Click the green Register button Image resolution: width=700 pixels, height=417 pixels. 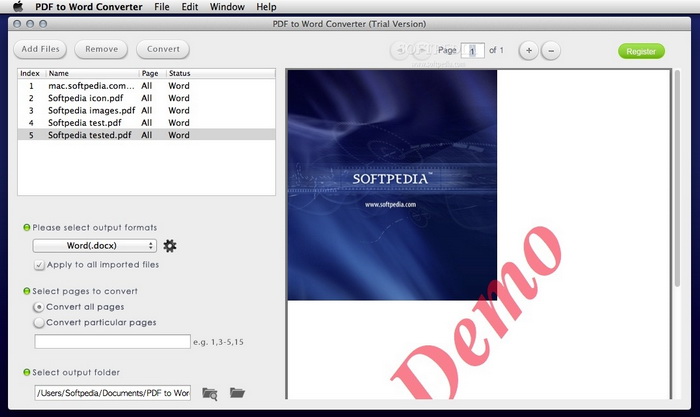641,51
